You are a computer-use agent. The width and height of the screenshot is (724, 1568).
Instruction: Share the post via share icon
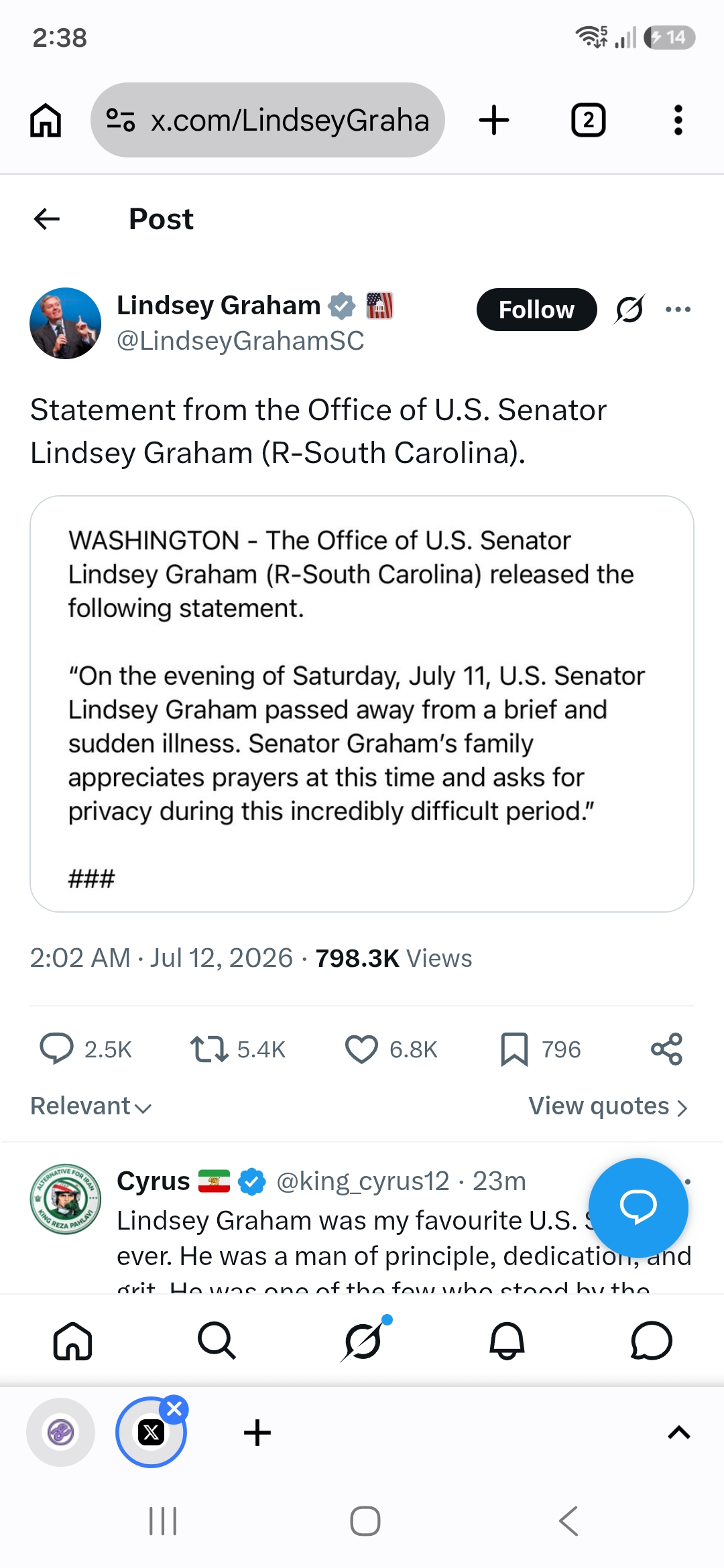pos(666,1049)
